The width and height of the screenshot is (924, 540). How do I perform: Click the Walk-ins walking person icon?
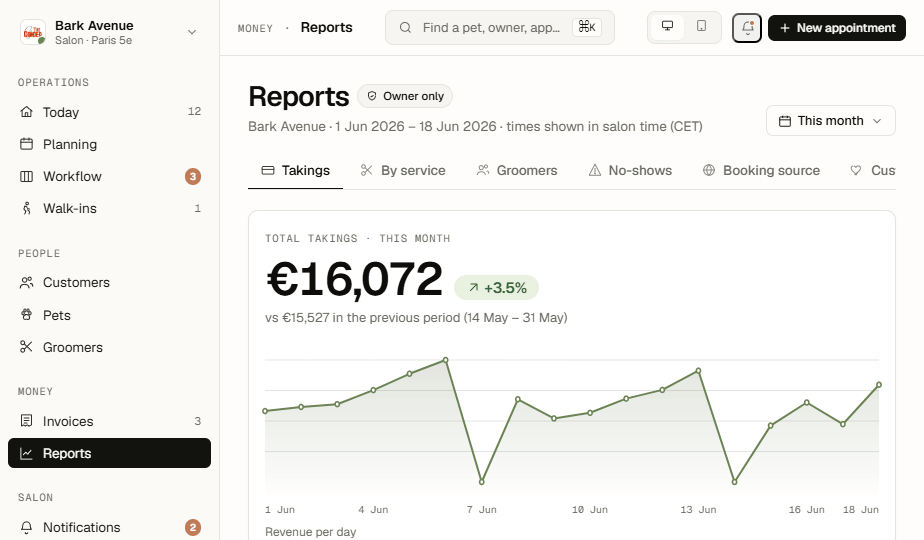pos(27,208)
